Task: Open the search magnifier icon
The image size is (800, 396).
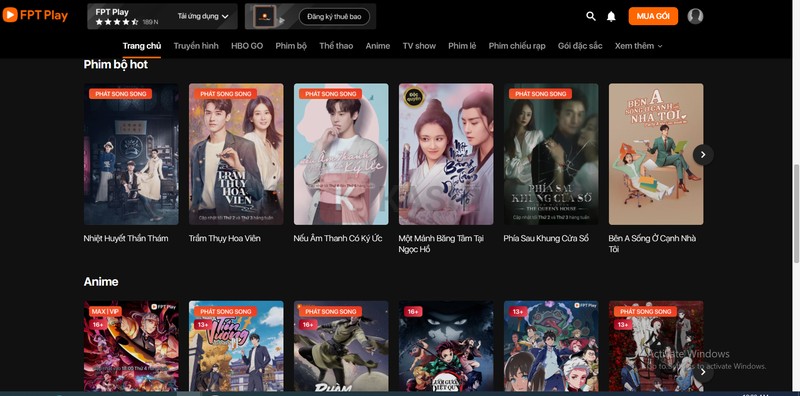Action: tap(591, 16)
